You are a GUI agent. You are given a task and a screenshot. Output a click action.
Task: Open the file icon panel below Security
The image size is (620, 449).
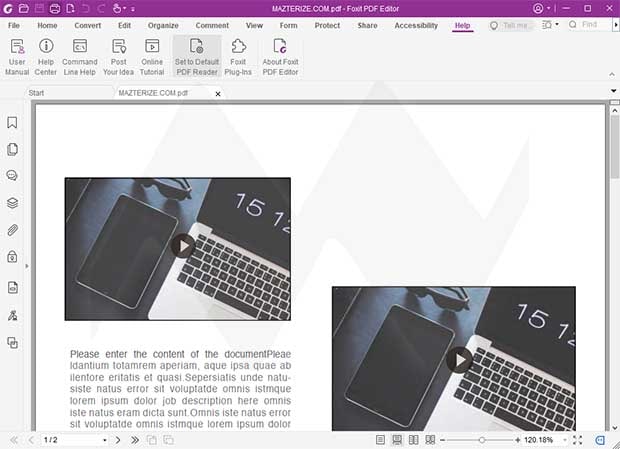12,288
